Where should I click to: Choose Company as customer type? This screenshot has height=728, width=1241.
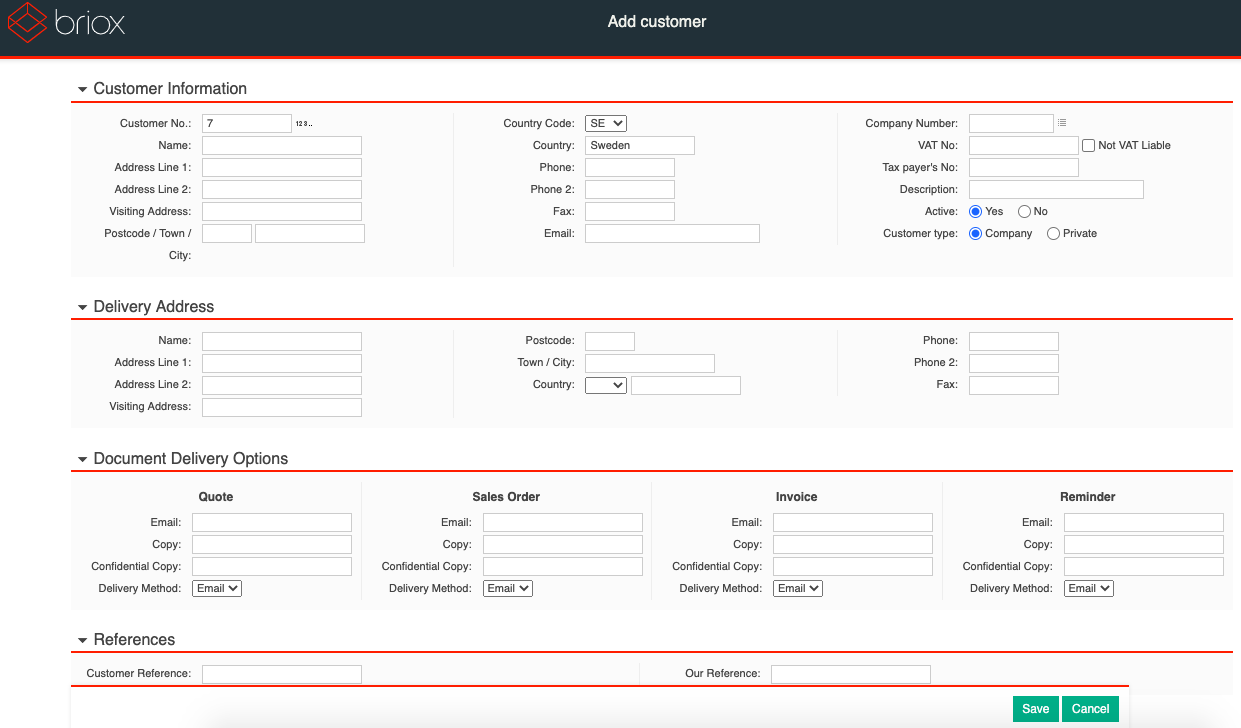(976, 233)
